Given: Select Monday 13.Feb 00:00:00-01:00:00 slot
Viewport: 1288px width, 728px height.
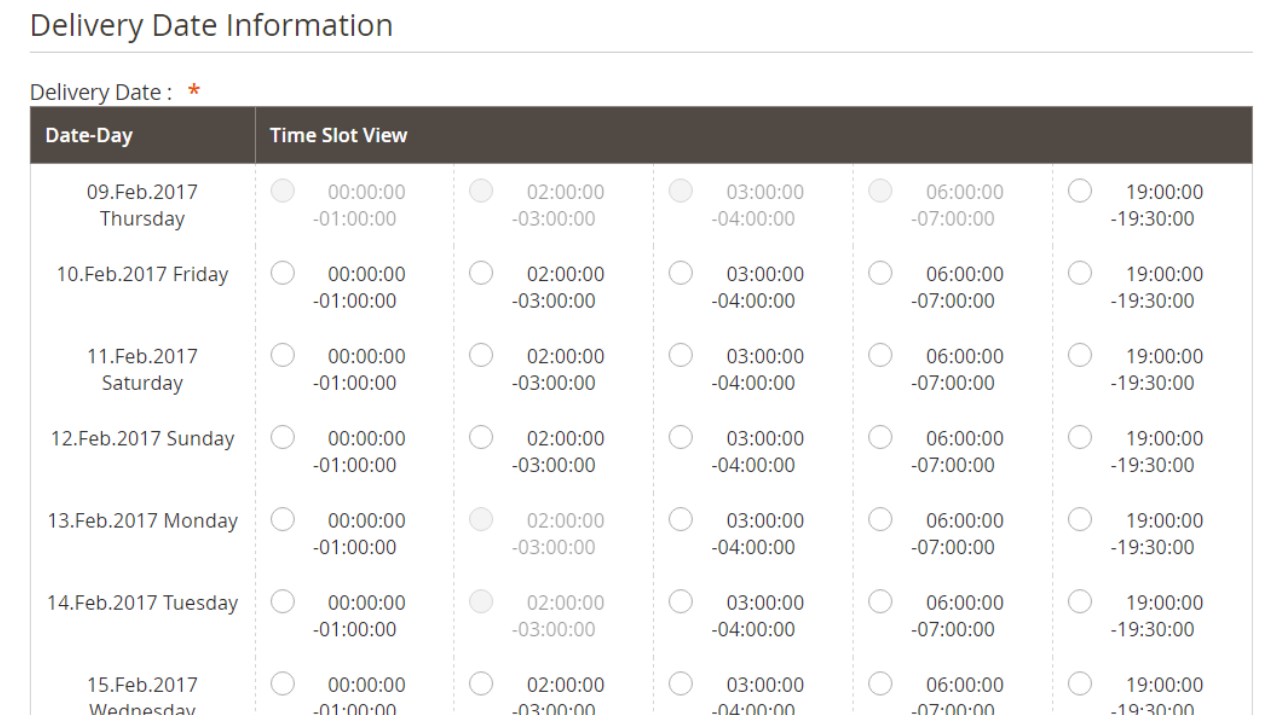Looking at the screenshot, I should tap(283, 519).
